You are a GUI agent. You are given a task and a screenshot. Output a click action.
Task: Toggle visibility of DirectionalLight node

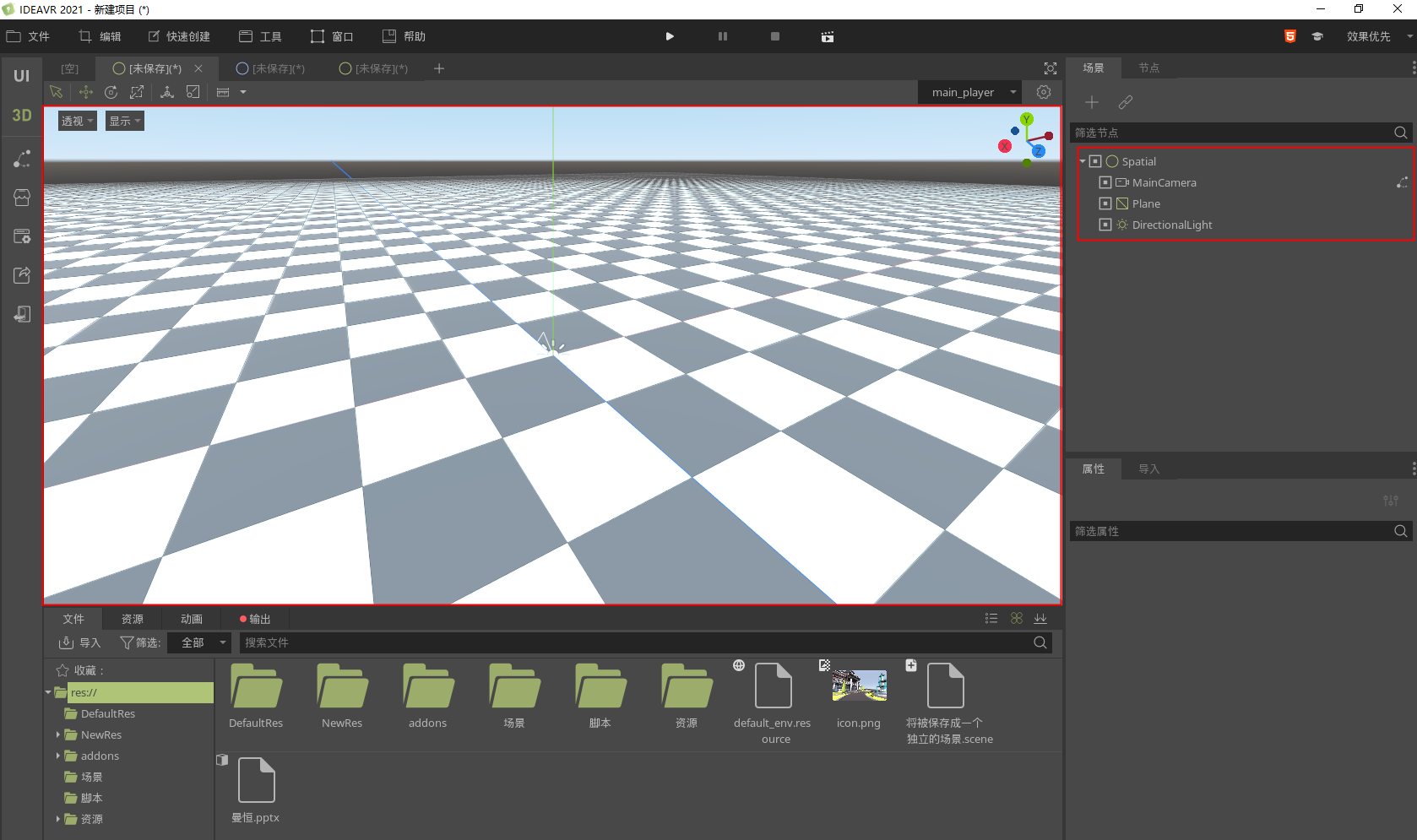tap(1105, 225)
